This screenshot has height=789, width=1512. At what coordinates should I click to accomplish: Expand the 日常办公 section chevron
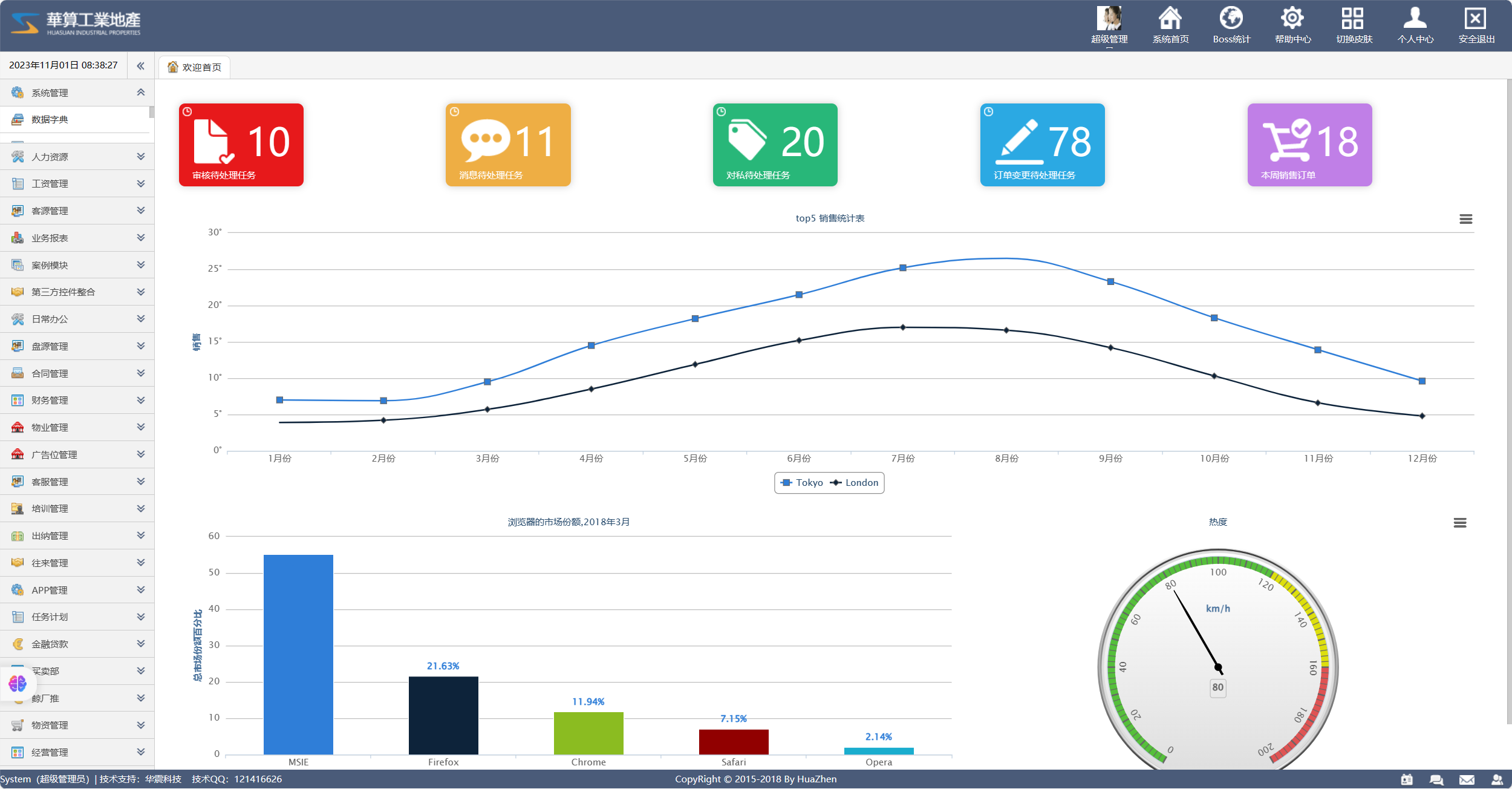coord(141,319)
